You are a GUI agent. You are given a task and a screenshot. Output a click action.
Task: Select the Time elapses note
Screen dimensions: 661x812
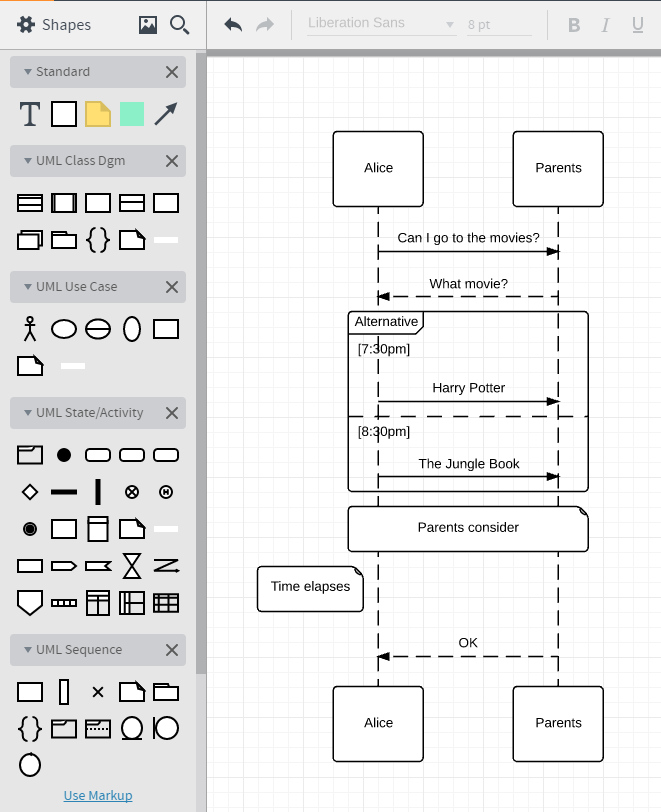point(310,589)
